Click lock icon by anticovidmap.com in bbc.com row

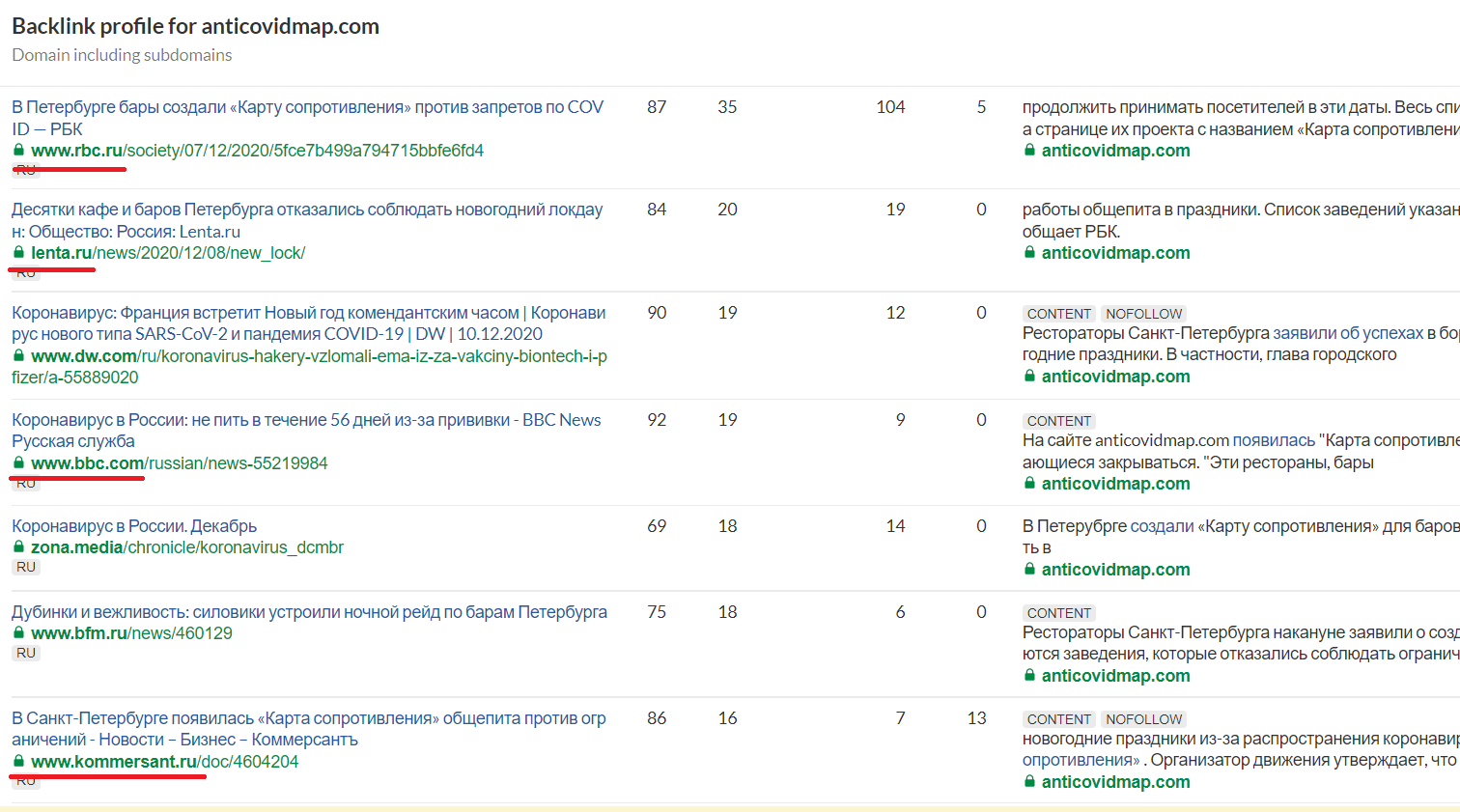point(1029,484)
